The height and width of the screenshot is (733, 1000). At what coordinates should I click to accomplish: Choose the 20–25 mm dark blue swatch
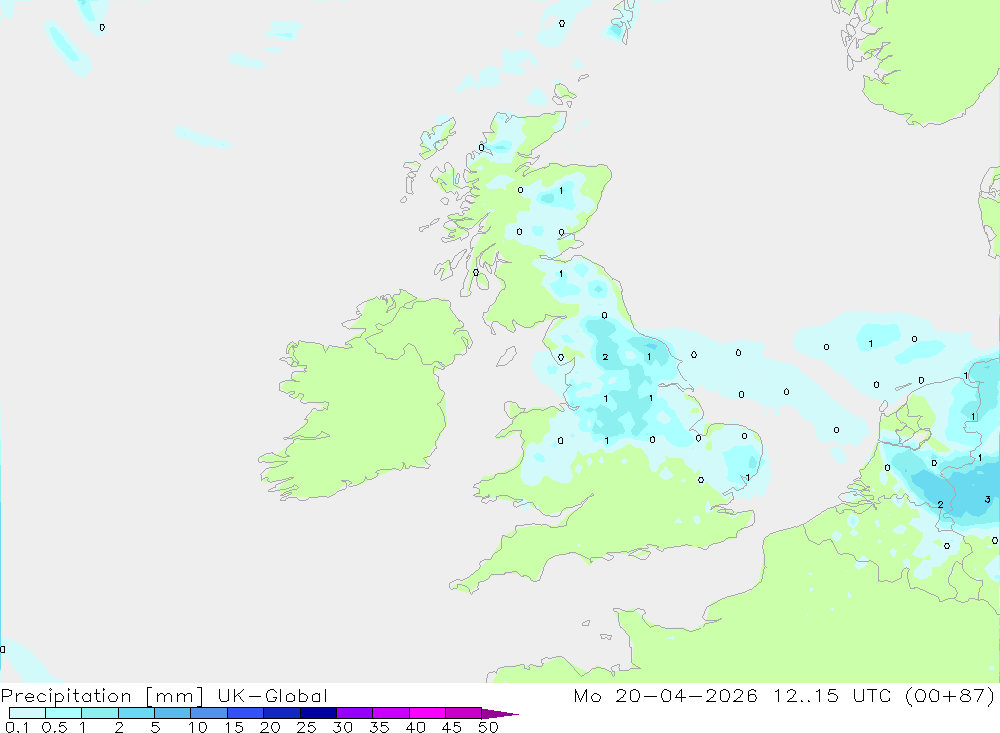282,713
